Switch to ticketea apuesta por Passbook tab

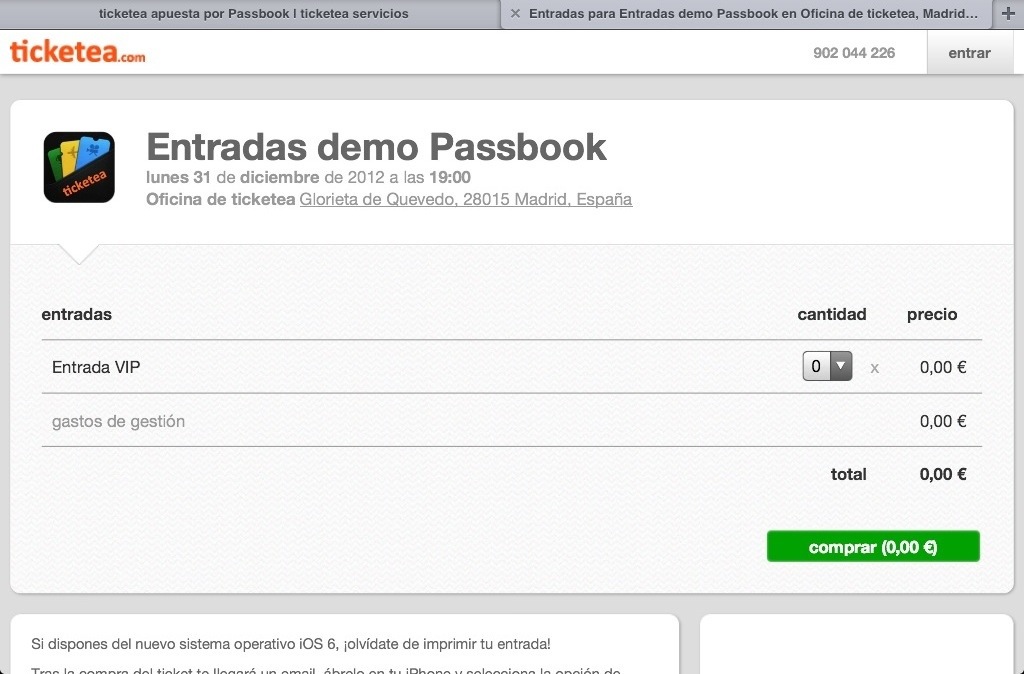click(253, 14)
